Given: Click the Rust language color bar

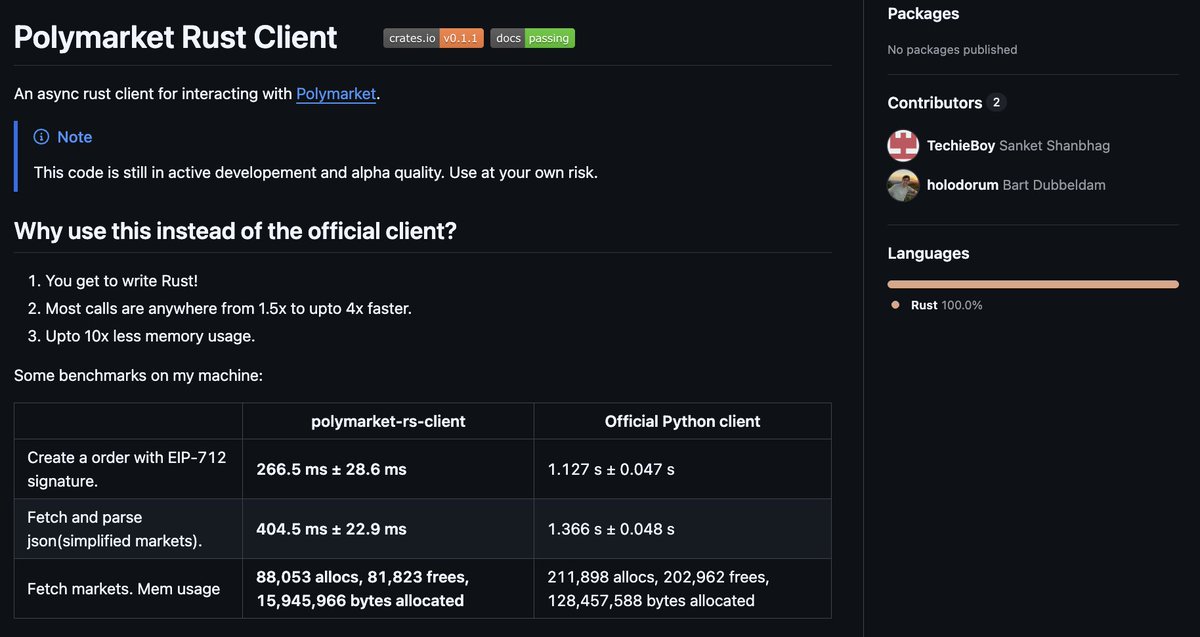Looking at the screenshot, I should click(1033, 285).
